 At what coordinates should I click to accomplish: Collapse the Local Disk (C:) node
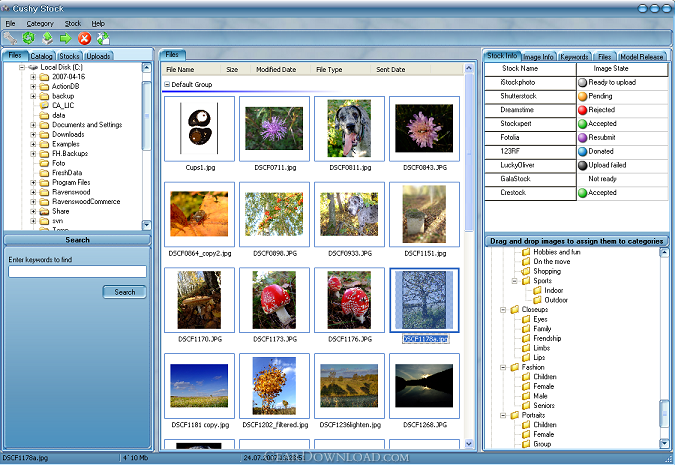[22, 67]
